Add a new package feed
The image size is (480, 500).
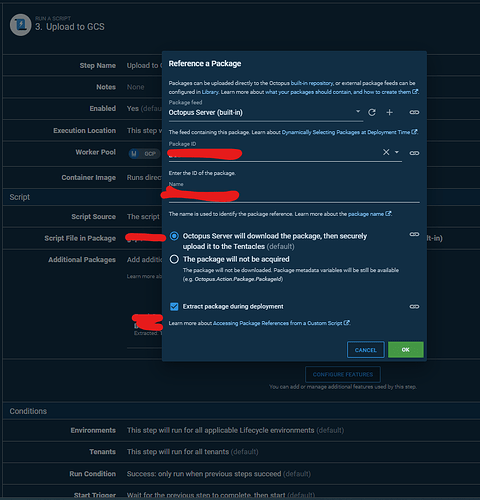click(x=389, y=113)
